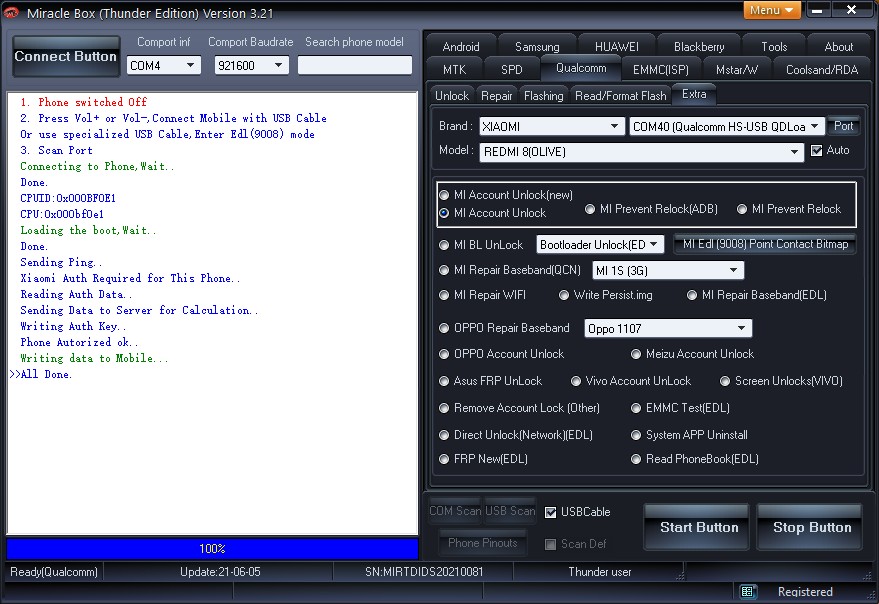879x604 pixels.
Task: Expand the Oppo 1107 dropdown
Action: pyautogui.click(x=668, y=328)
